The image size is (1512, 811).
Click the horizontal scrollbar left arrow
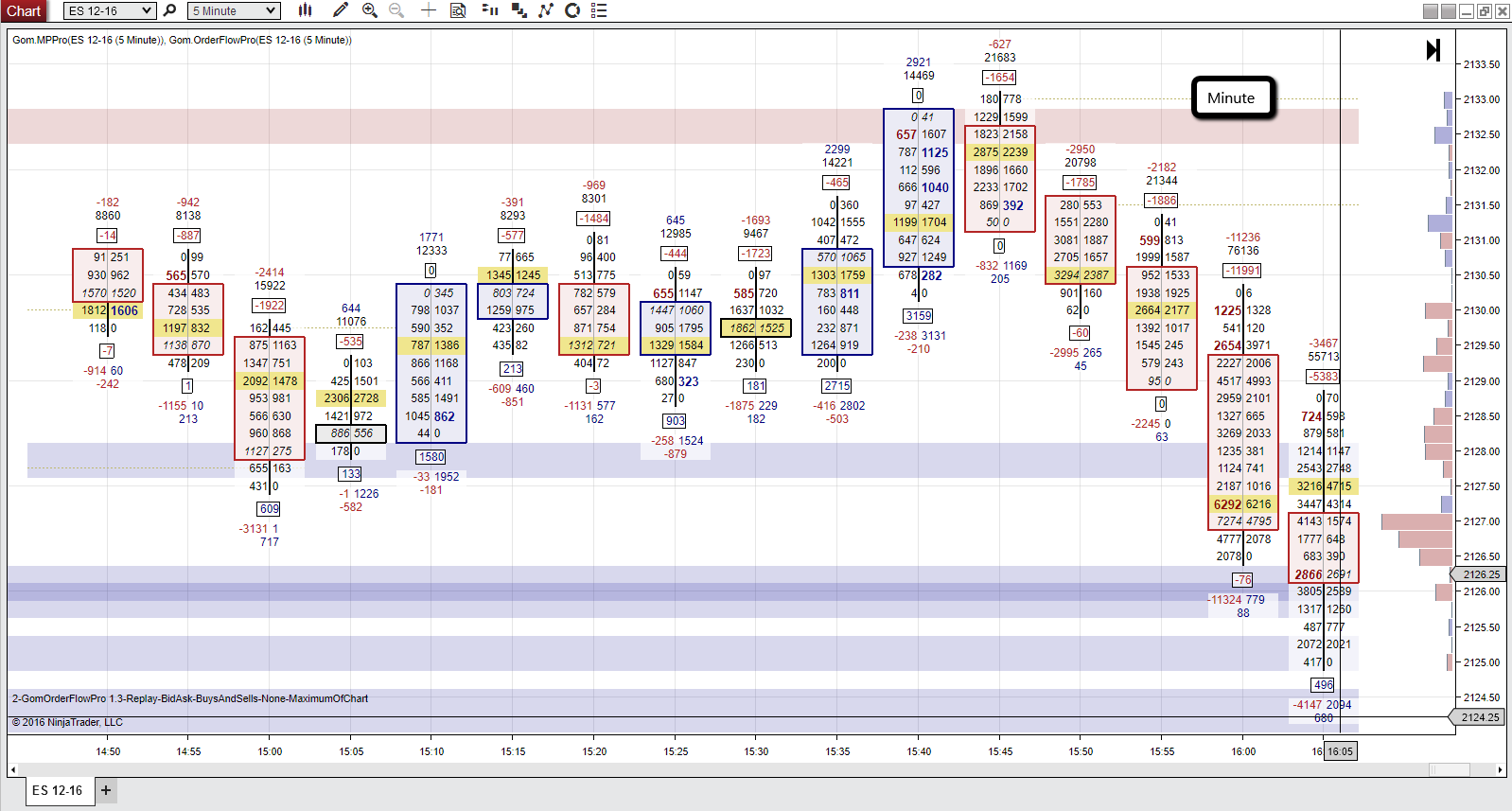click(x=13, y=769)
